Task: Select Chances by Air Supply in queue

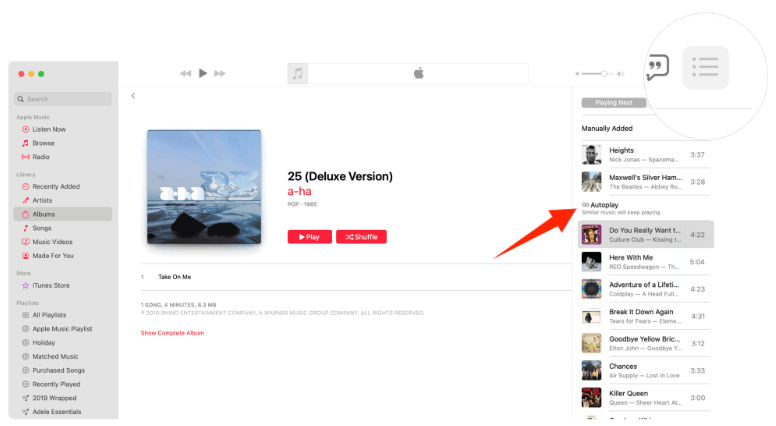Action: (x=646, y=371)
